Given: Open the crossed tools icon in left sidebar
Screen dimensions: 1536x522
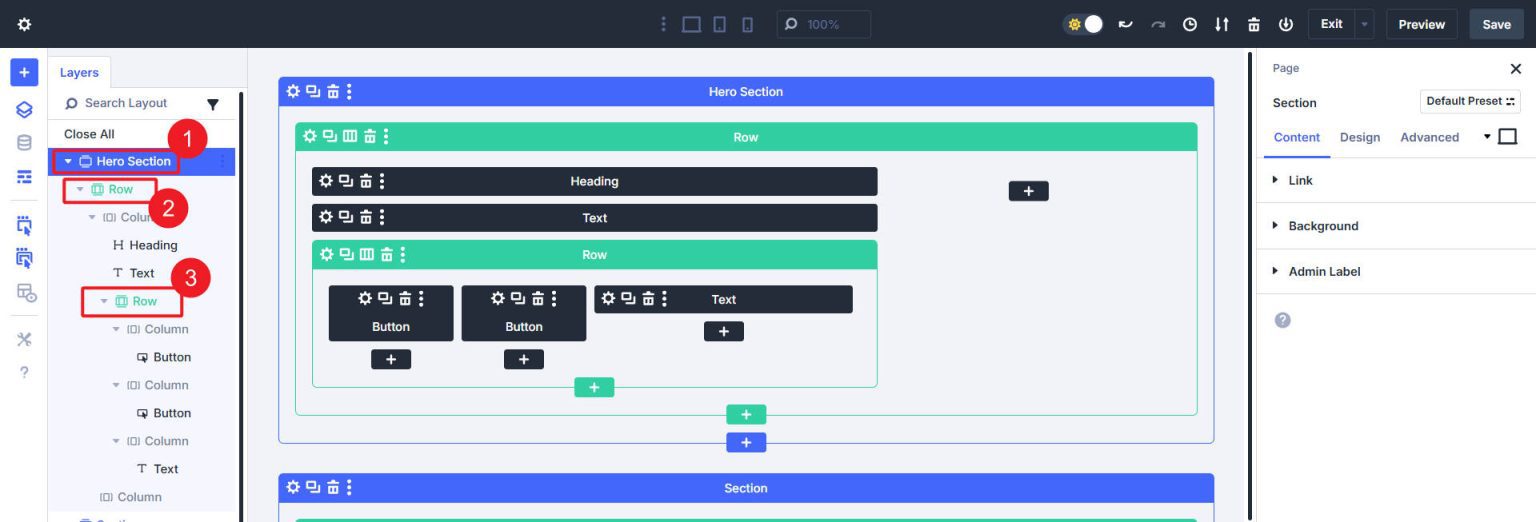Looking at the screenshot, I should coord(24,339).
